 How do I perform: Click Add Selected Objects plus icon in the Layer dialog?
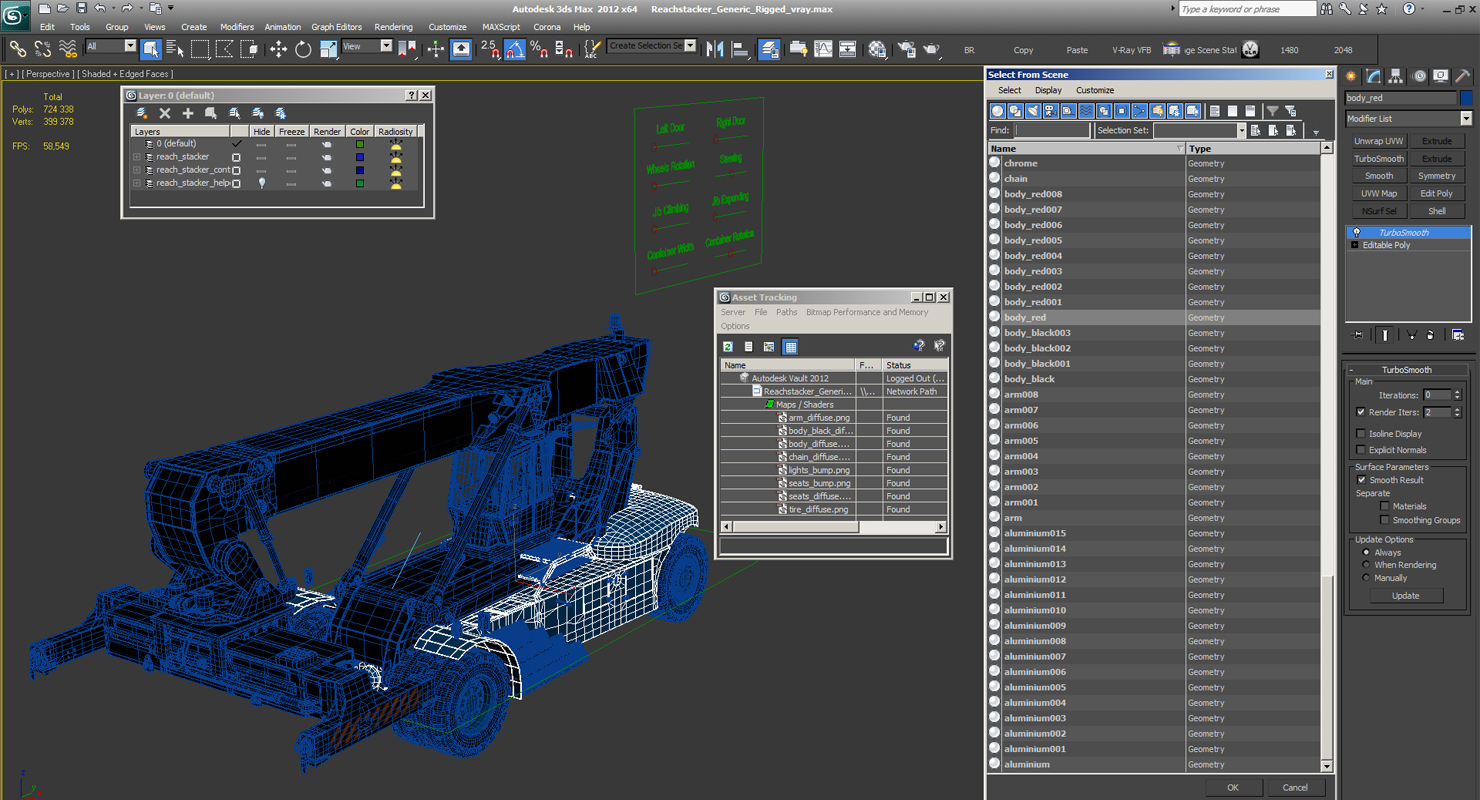188,113
